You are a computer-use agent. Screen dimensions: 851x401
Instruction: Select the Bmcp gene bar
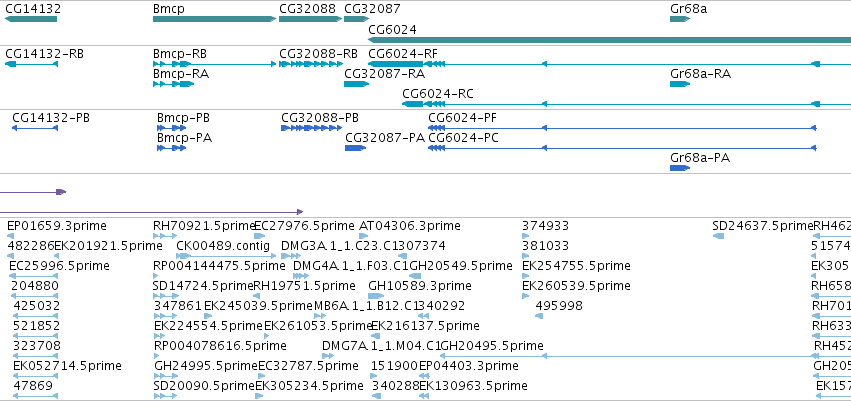click(x=214, y=19)
